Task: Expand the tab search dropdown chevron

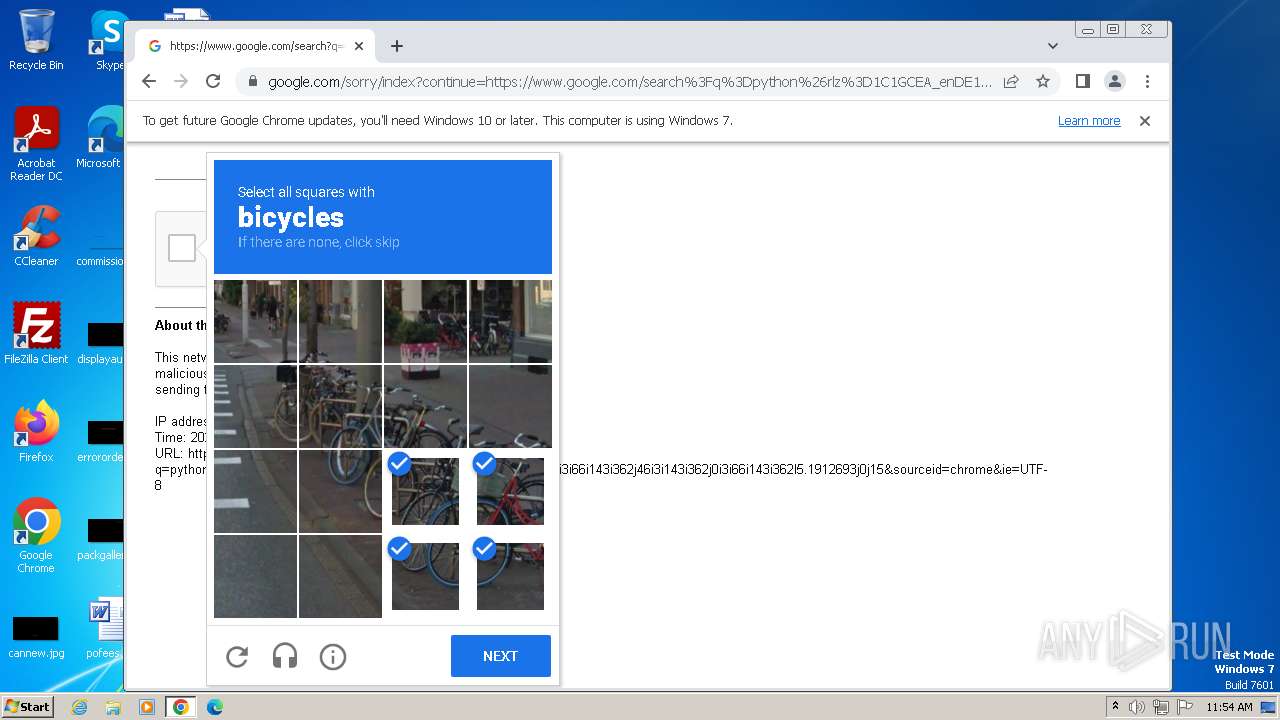Action: click(1053, 46)
